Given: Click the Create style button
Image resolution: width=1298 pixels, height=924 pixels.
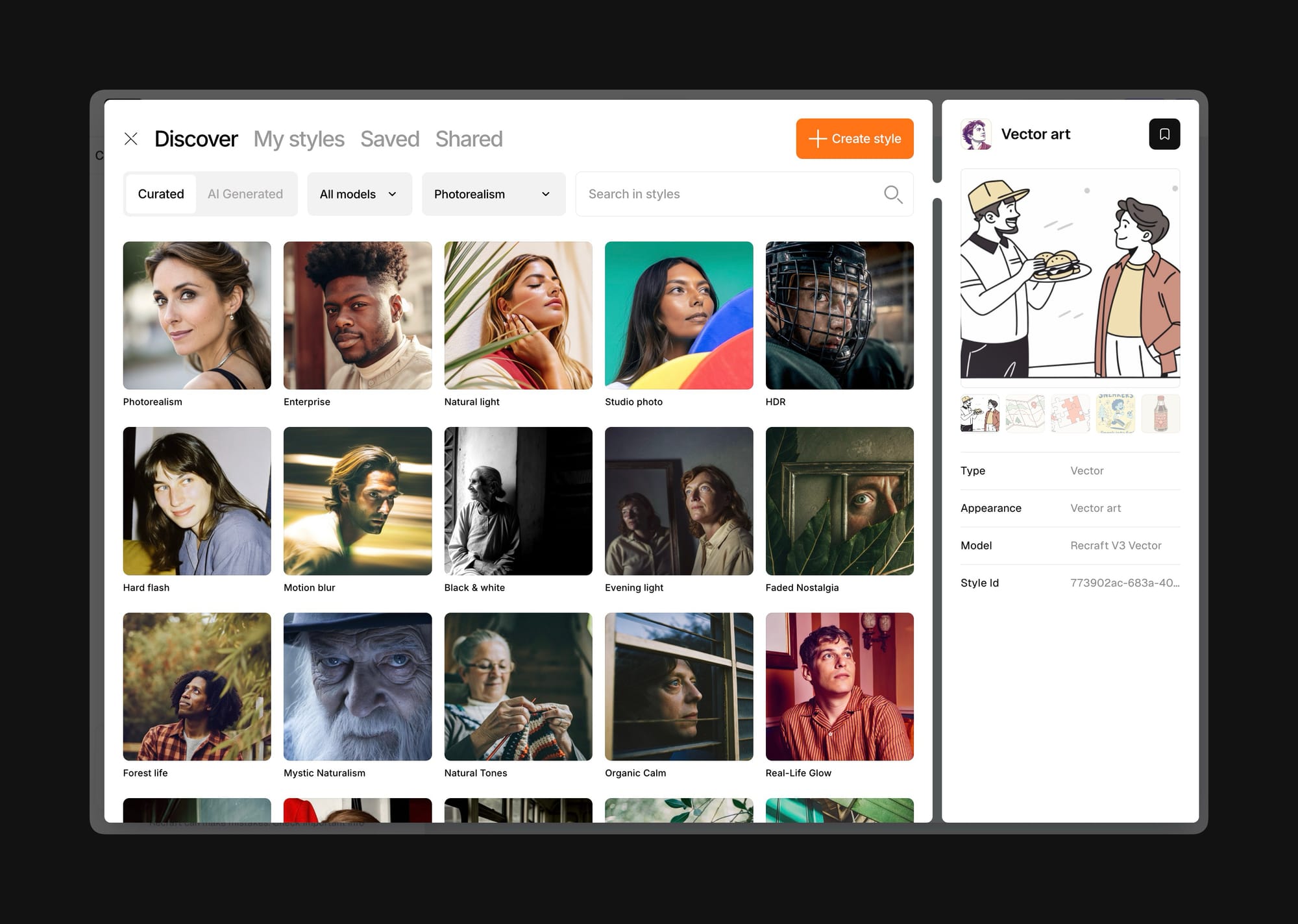Looking at the screenshot, I should pyautogui.click(x=854, y=139).
